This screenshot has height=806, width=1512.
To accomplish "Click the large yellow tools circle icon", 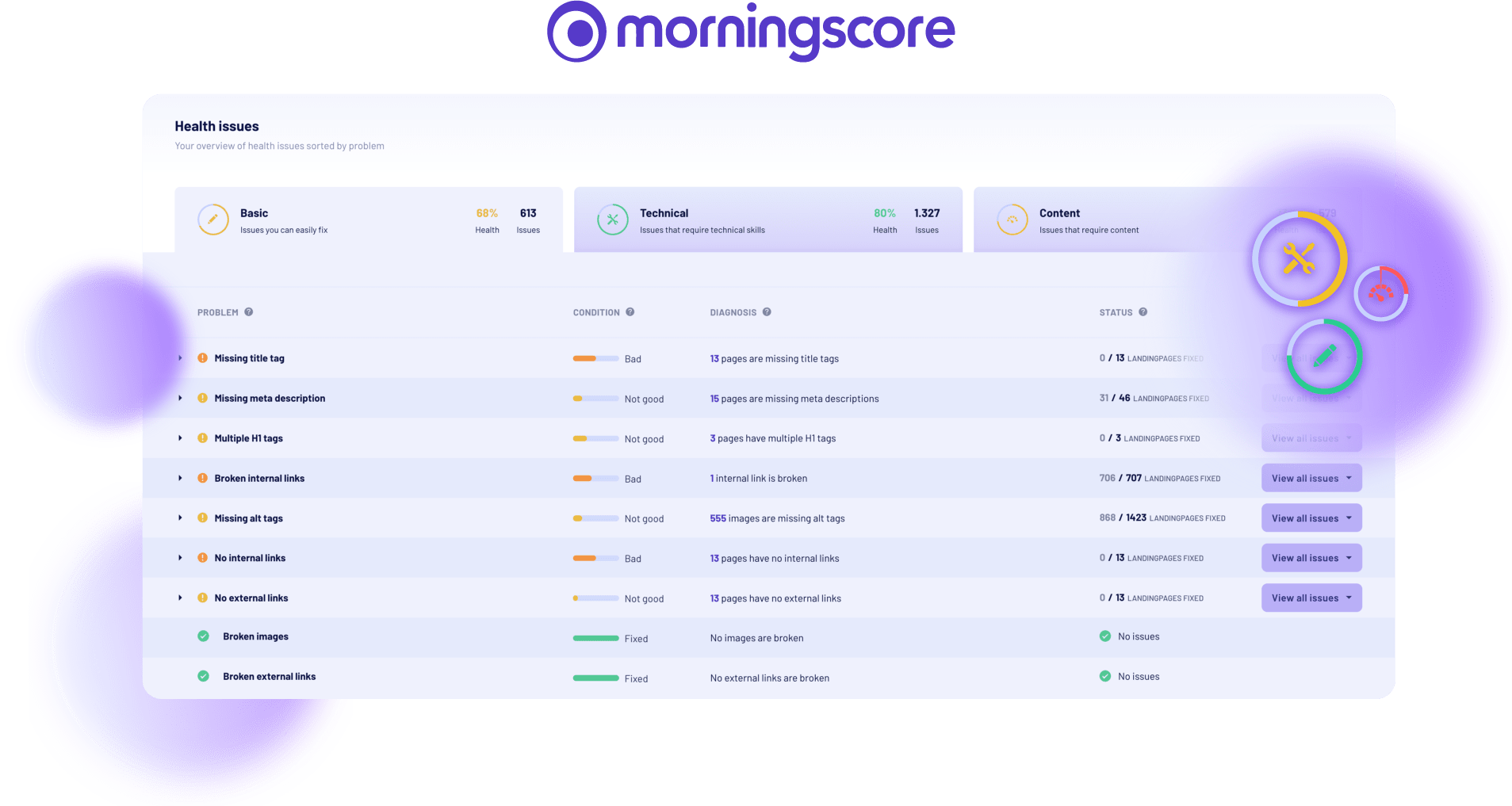I will click(1299, 259).
